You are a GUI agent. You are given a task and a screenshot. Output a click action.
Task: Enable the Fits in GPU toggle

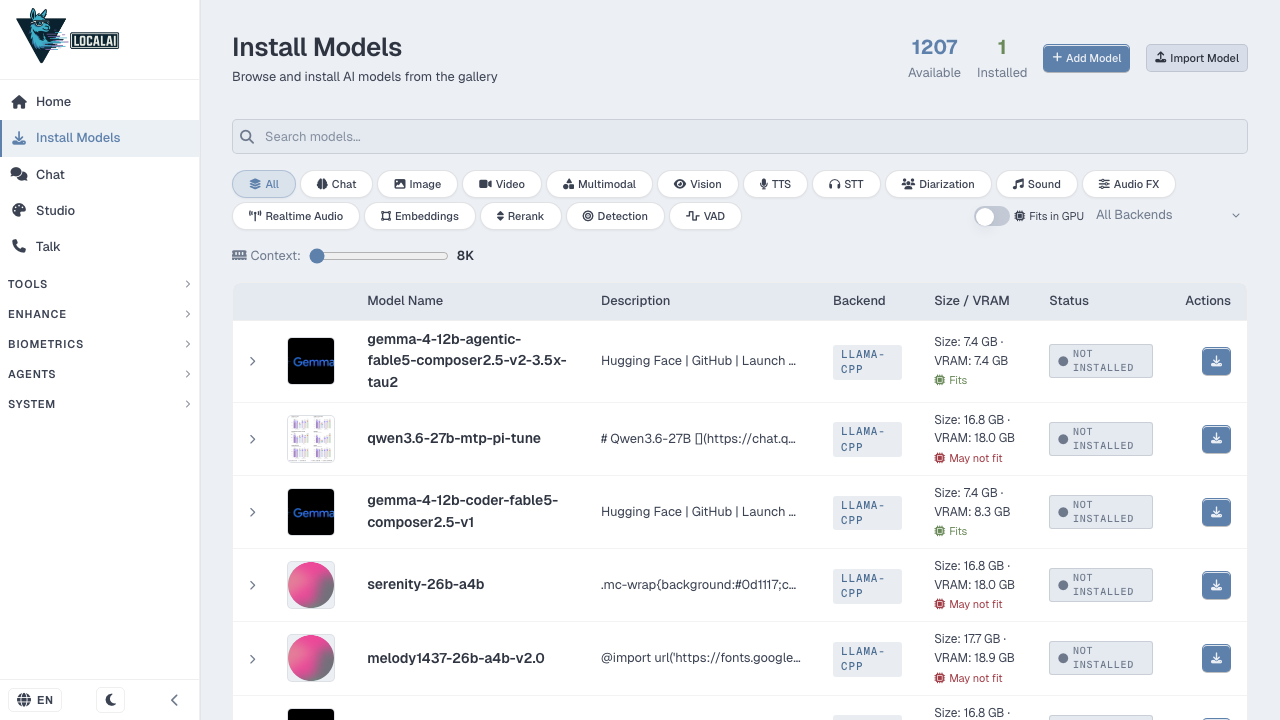click(x=992, y=216)
